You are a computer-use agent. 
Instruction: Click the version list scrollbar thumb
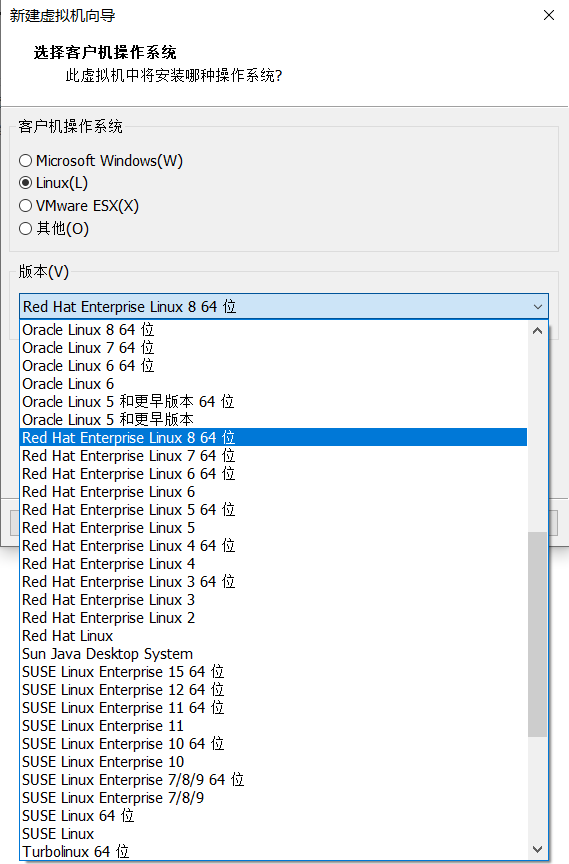tap(538, 634)
